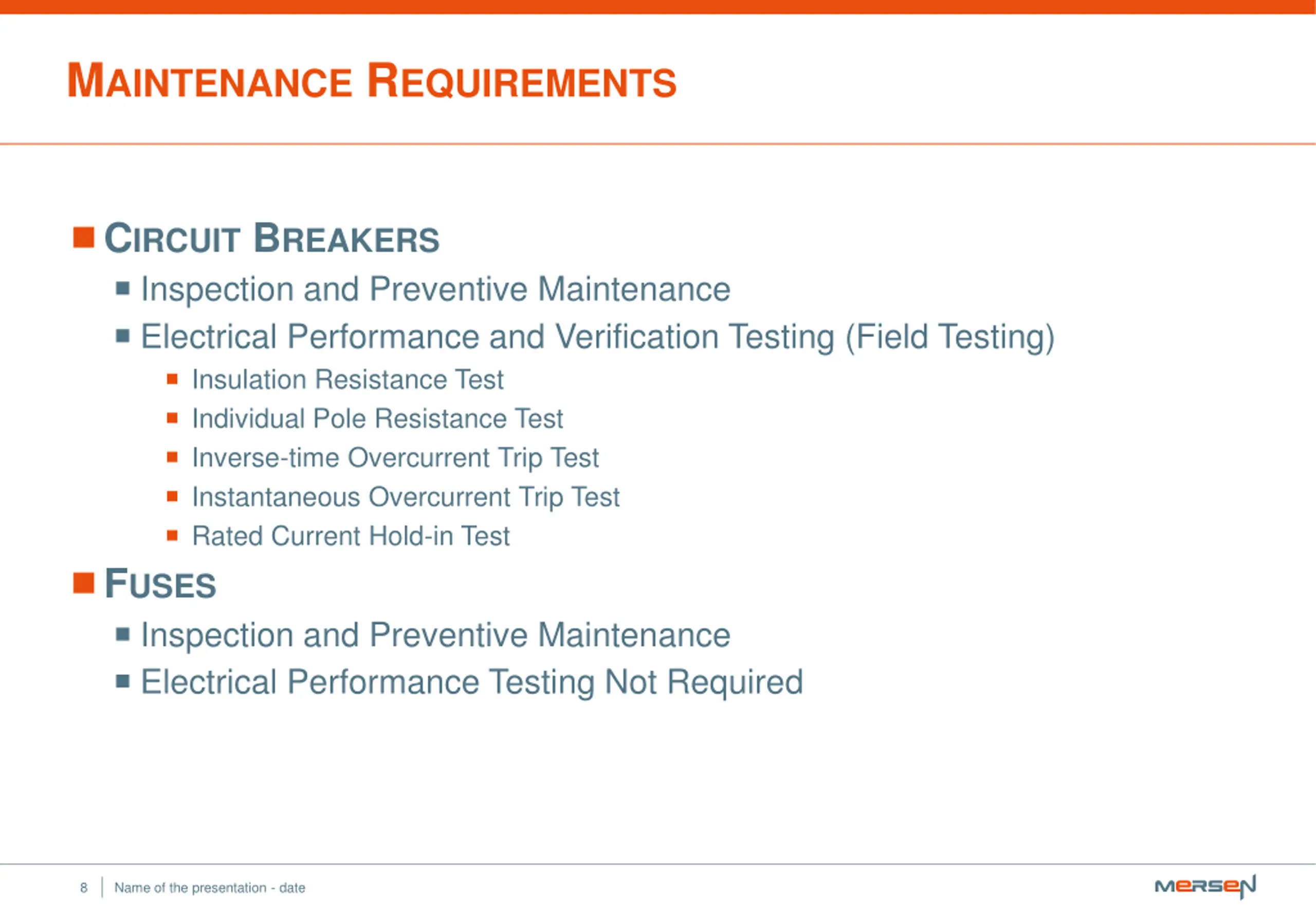Click the Mersen logo in the footer
The height and width of the screenshot is (911, 1316).
[x=1204, y=886]
